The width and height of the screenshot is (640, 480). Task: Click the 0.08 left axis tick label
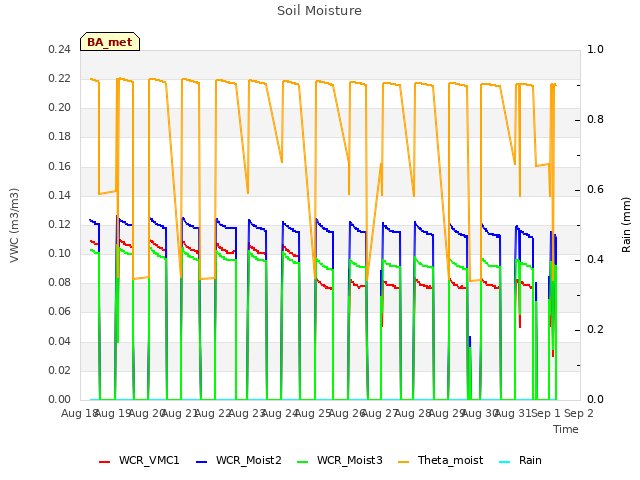(x=59, y=282)
